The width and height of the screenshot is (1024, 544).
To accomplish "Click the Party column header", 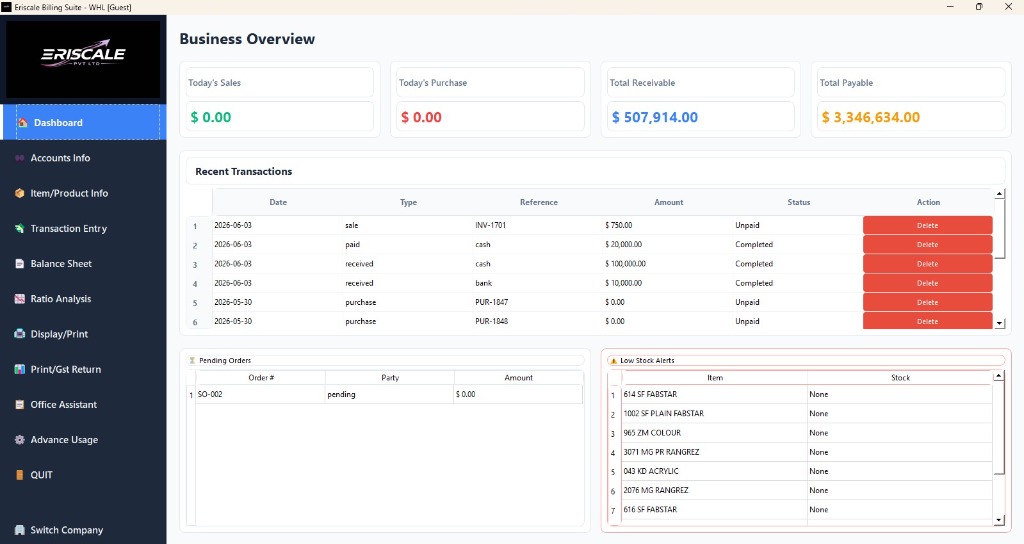I will [390, 377].
